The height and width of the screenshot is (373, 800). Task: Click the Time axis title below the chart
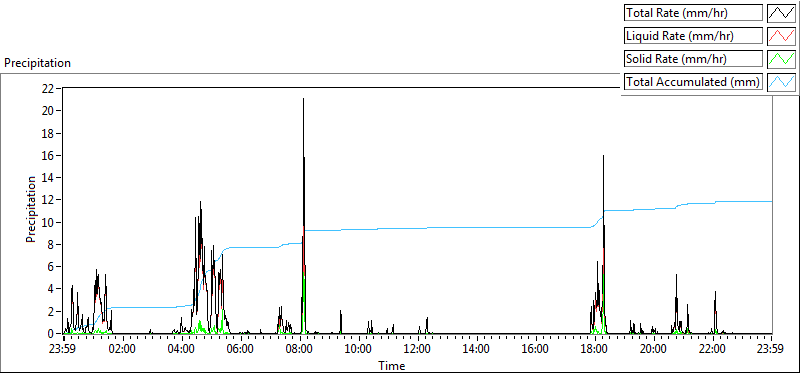[x=392, y=365]
